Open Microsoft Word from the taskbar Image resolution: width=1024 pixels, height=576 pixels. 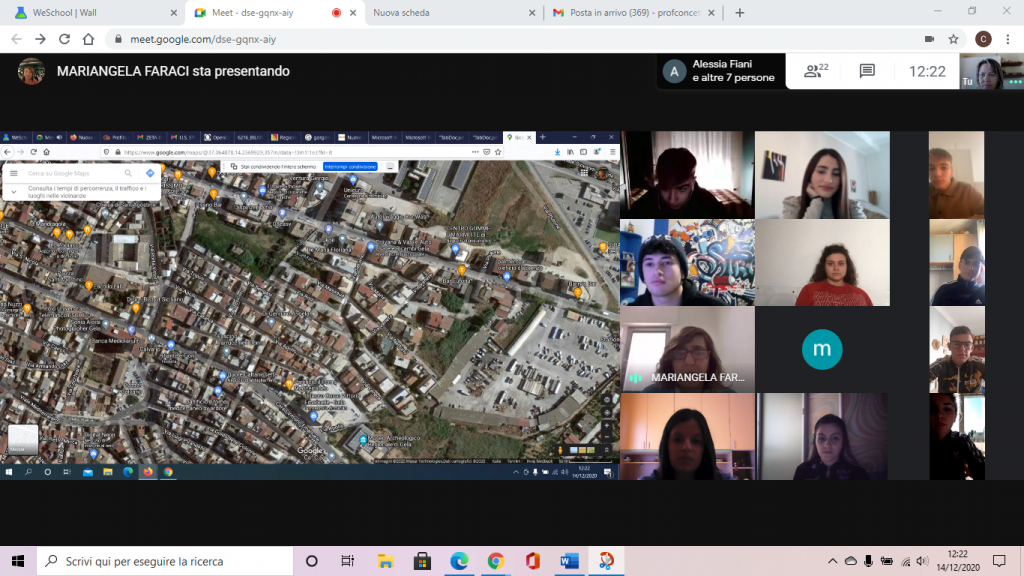569,561
